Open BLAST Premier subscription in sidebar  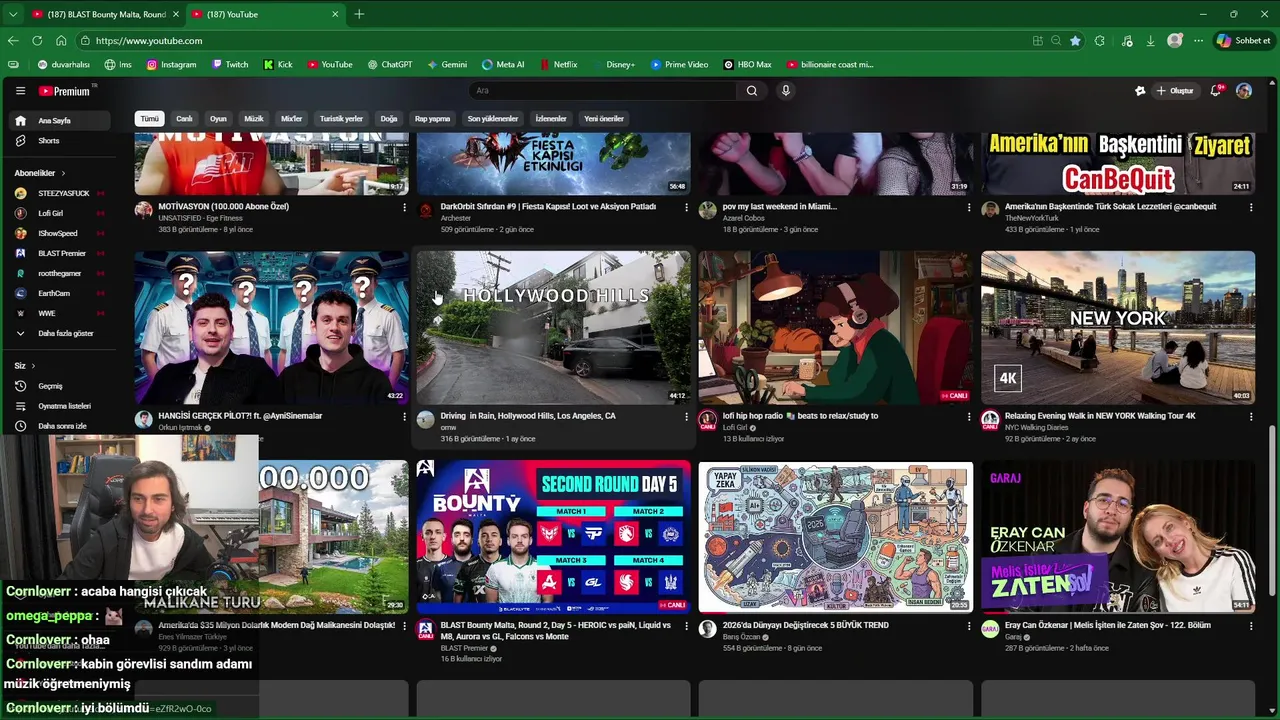pos(62,253)
